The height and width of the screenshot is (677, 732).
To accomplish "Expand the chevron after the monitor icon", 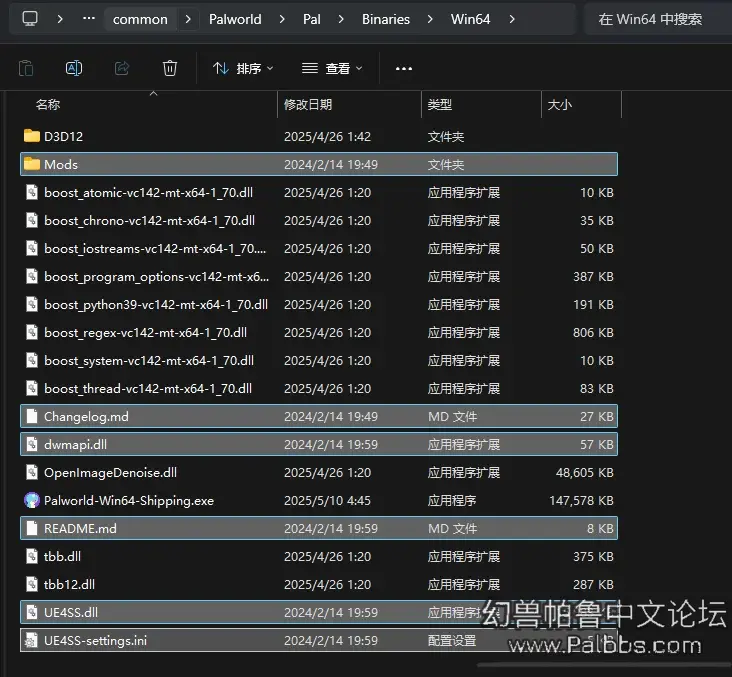I will pyautogui.click(x=60, y=19).
